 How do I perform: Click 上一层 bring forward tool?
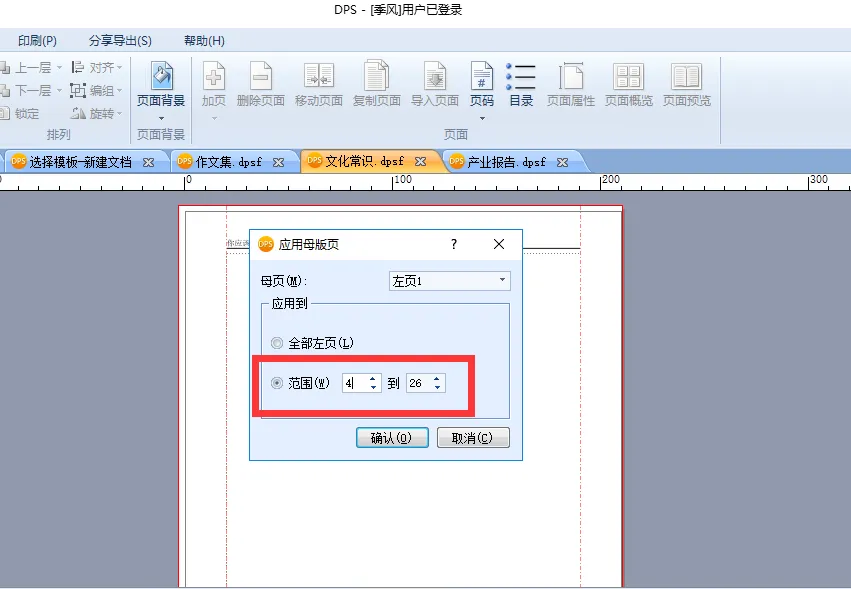click(x=31, y=68)
